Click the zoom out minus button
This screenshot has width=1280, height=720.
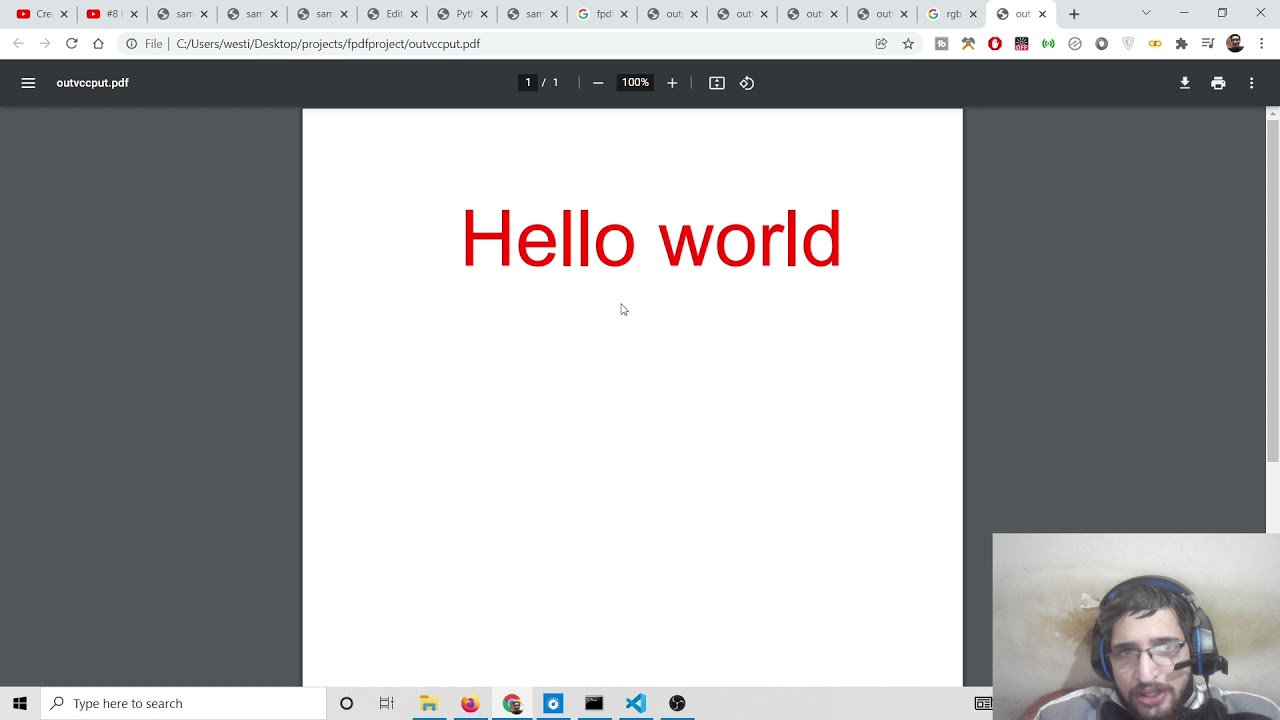pyautogui.click(x=598, y=83)
